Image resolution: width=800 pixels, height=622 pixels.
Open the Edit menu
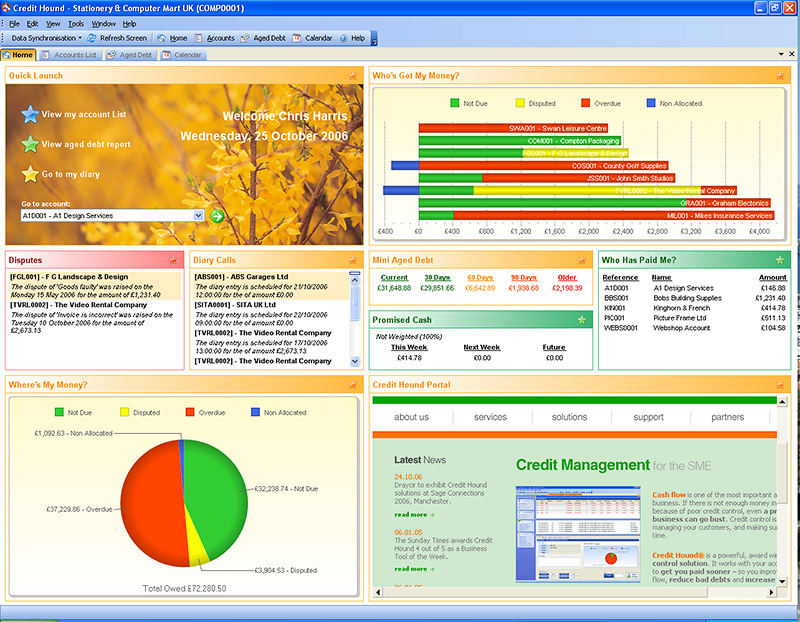pos(32,23)
